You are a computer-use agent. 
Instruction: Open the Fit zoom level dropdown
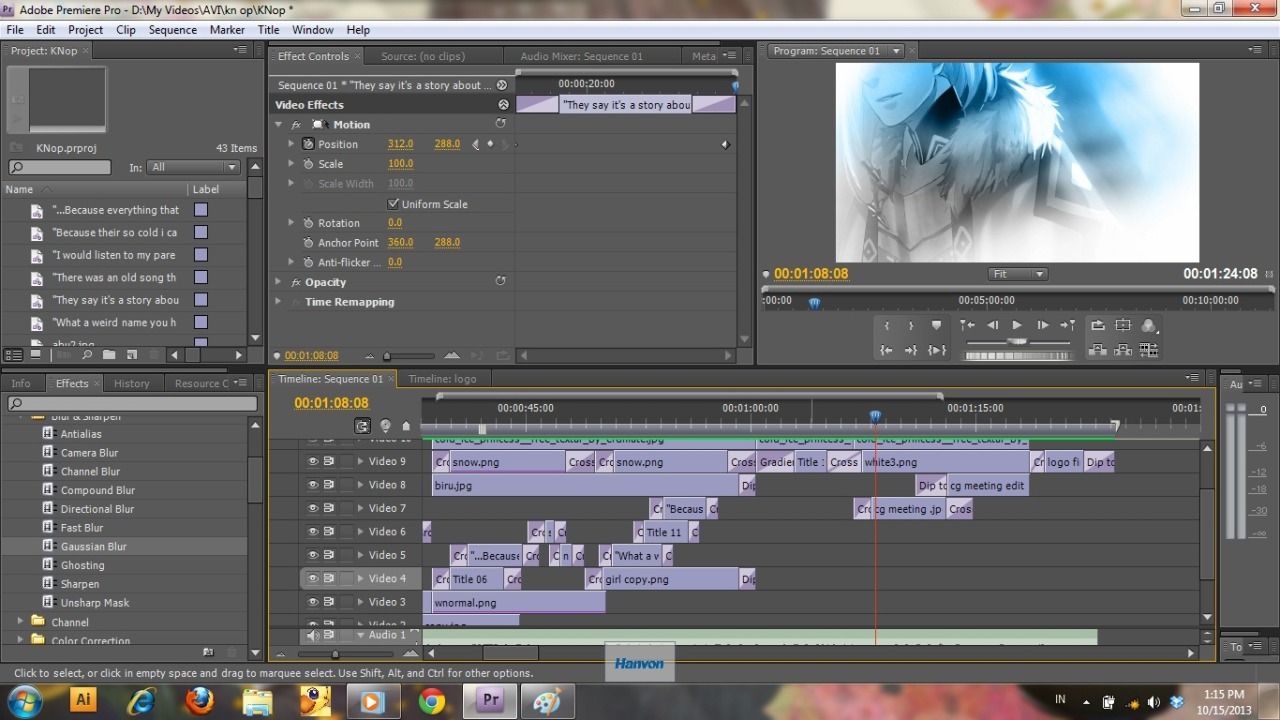tap(1017, 274)
